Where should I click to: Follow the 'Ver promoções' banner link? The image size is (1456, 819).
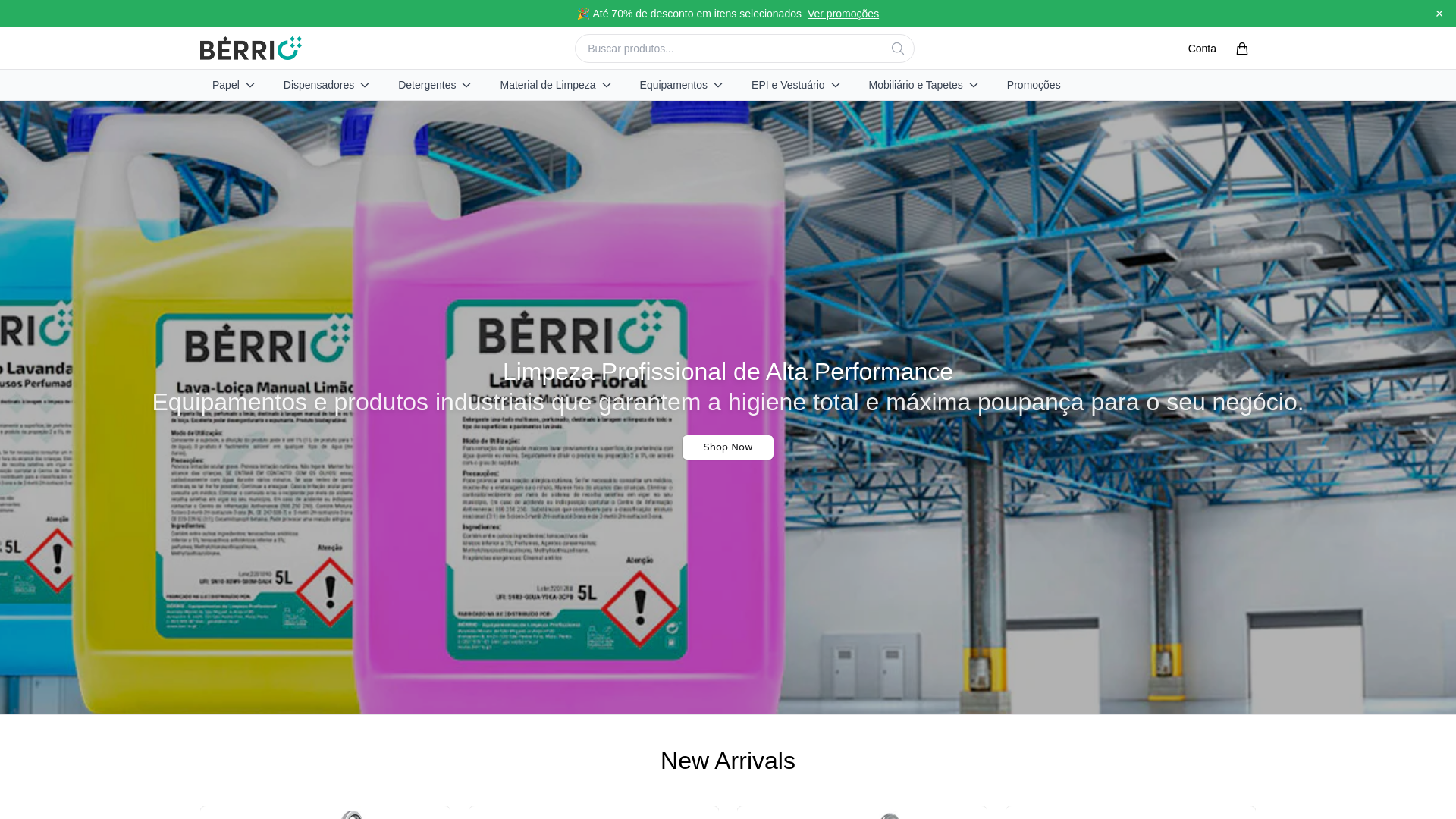tap(843, 14)
